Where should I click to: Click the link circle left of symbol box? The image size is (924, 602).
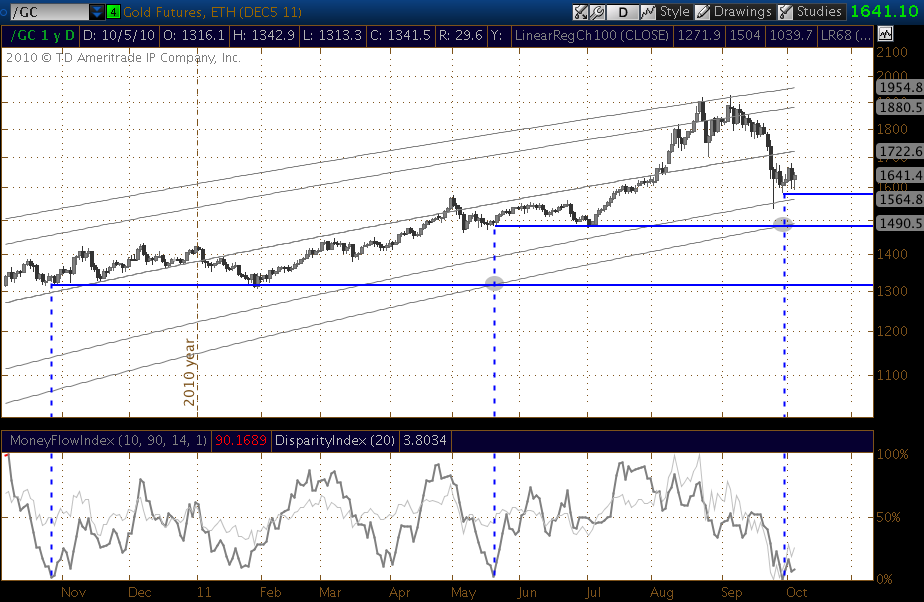pyautogui.click(x=6, y=12)
